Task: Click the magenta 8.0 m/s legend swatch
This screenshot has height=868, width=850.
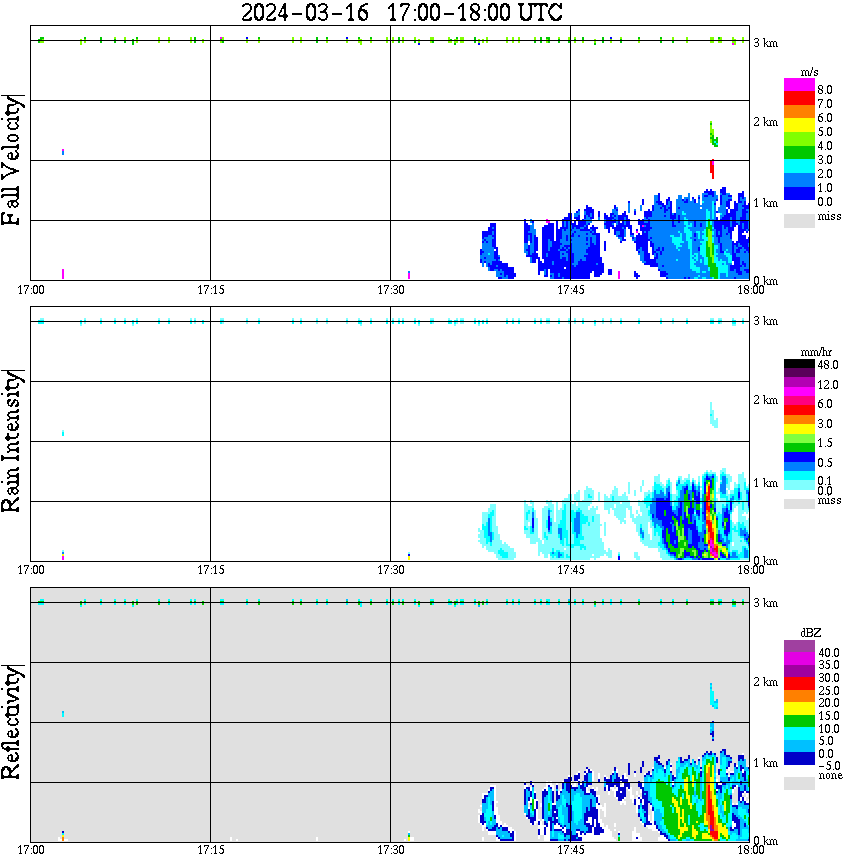Action: [799, 85]
